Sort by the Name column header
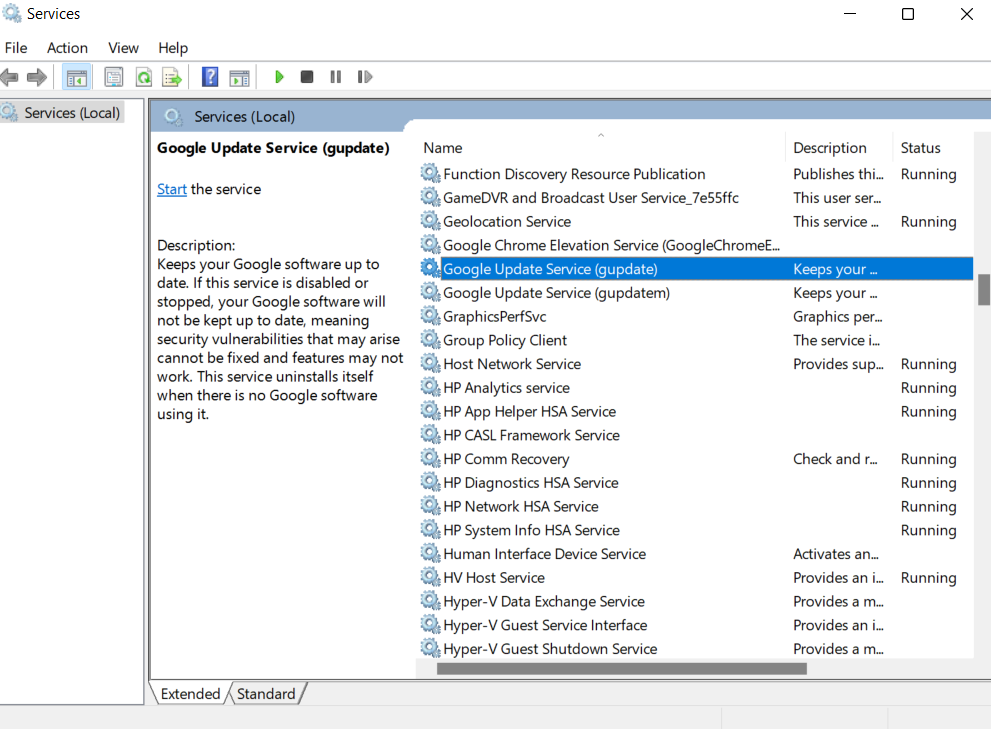 [600, 148]
